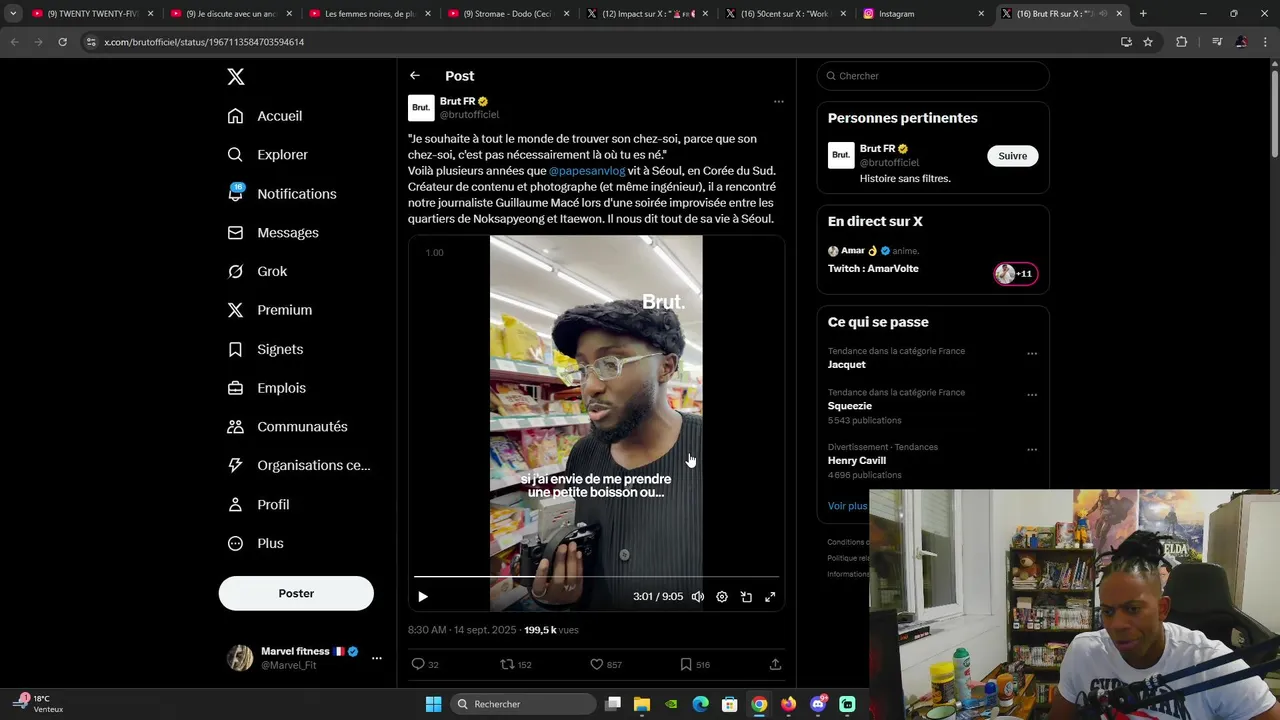This screenshot has height=720, width=1280.
Task: Reload the page
Action: [62, 42]
